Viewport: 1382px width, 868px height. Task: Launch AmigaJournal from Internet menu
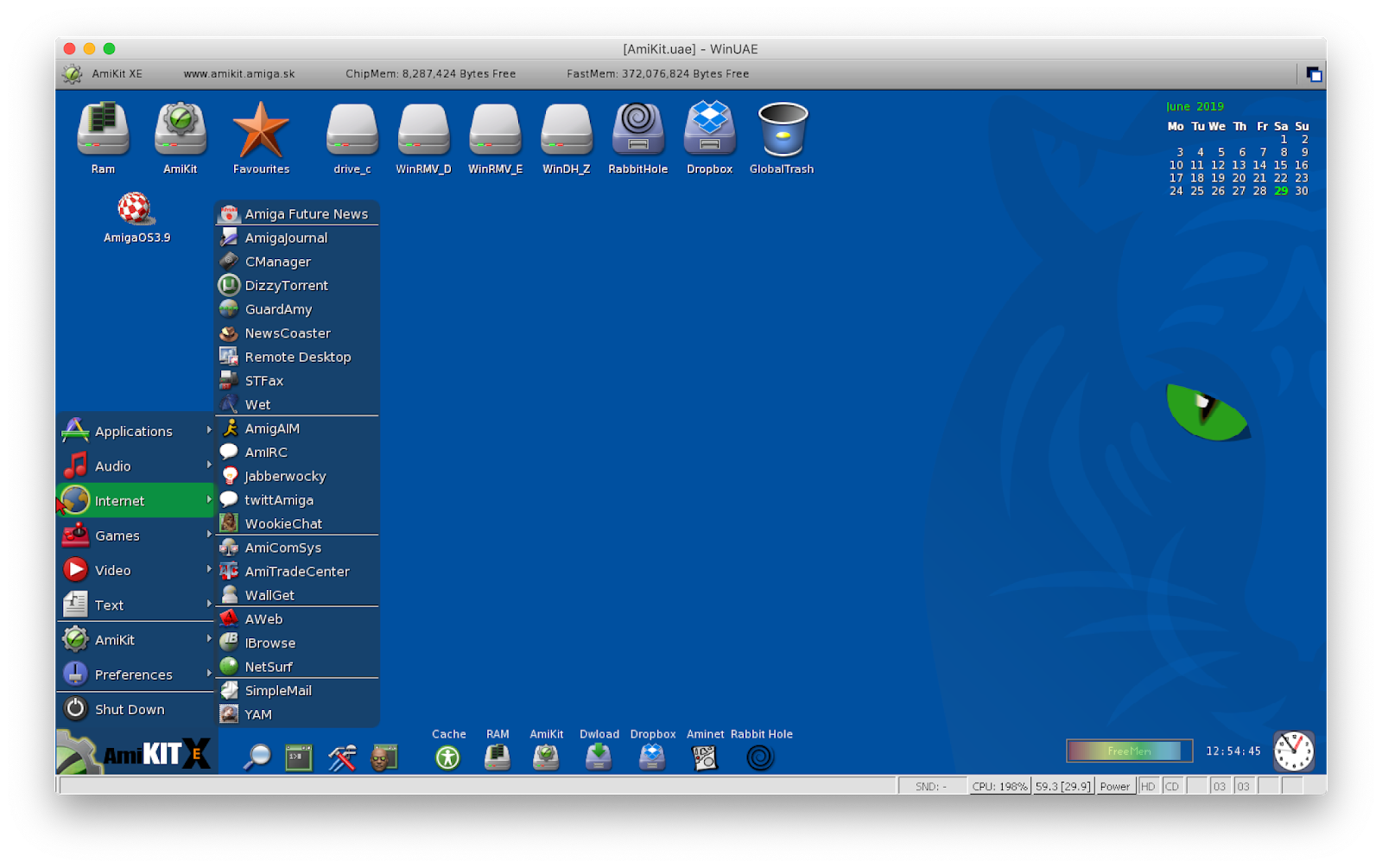(x=297, y=238)
